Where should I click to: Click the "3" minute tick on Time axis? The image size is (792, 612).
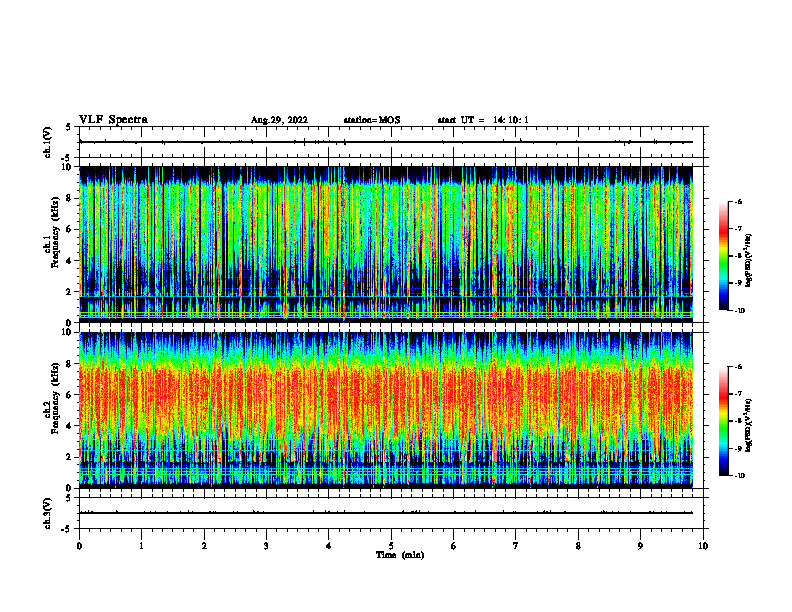point(266,546)
